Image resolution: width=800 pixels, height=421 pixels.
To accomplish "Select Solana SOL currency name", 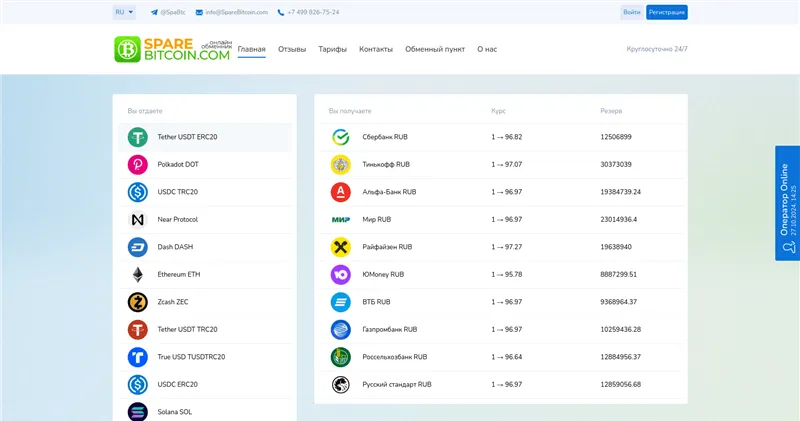I will point(174,412).
